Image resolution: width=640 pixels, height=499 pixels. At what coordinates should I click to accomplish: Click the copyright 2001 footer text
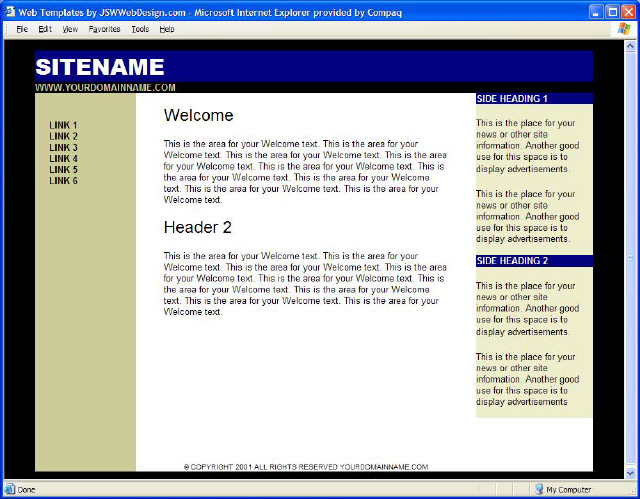[x=306, y=467]
